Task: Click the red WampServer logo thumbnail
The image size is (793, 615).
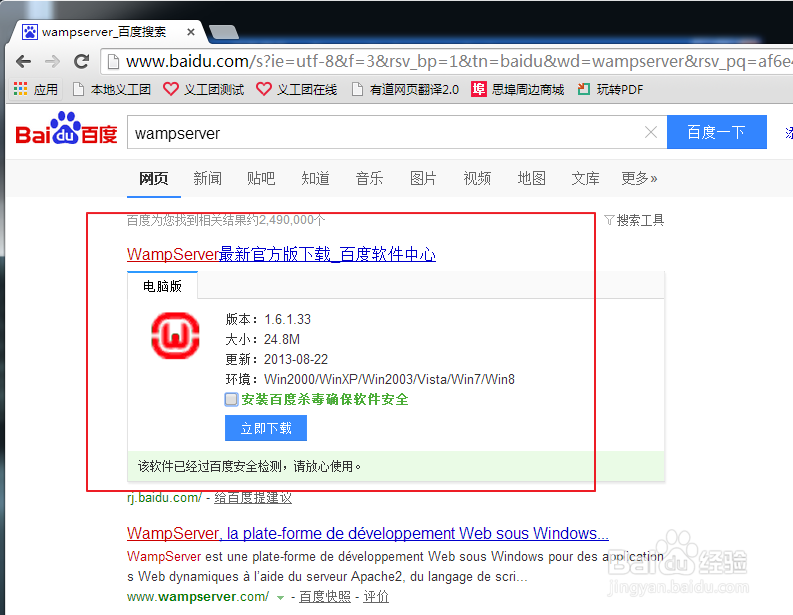Action: pos(175,336)
